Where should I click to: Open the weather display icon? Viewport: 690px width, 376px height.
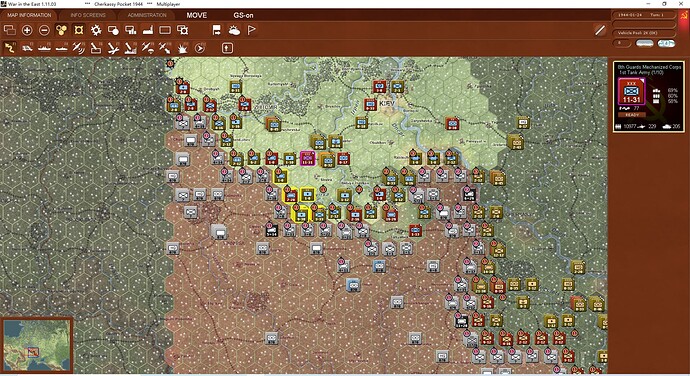pos(234,30)
